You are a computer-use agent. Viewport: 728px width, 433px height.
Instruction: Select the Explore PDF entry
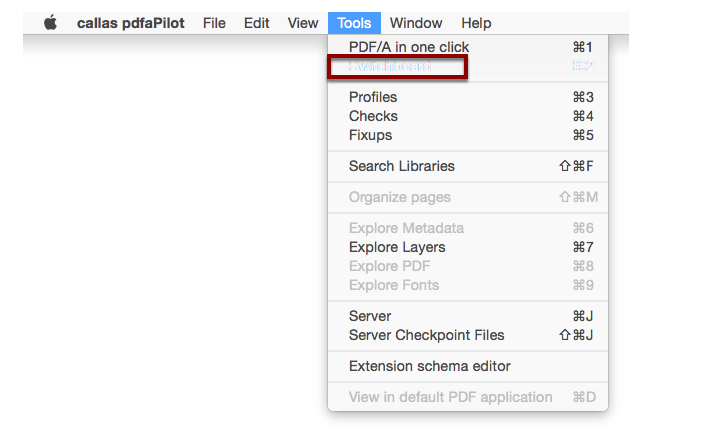[x=468, y=266]
